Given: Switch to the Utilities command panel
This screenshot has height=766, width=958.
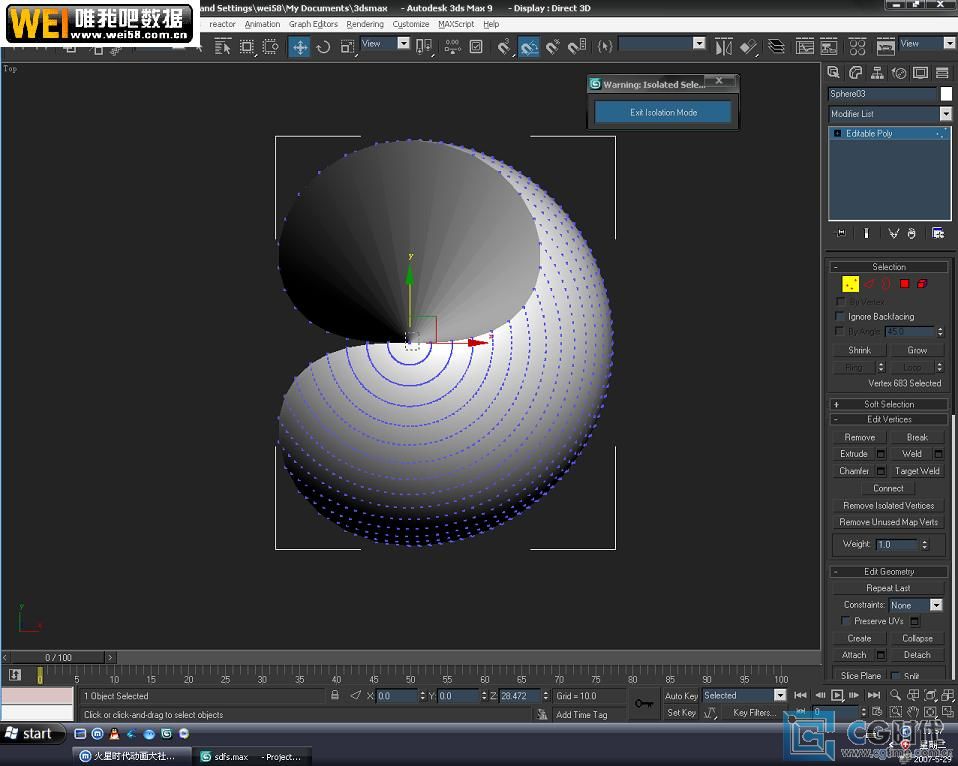Looking at the screenshot, I should tap(942, 73).
